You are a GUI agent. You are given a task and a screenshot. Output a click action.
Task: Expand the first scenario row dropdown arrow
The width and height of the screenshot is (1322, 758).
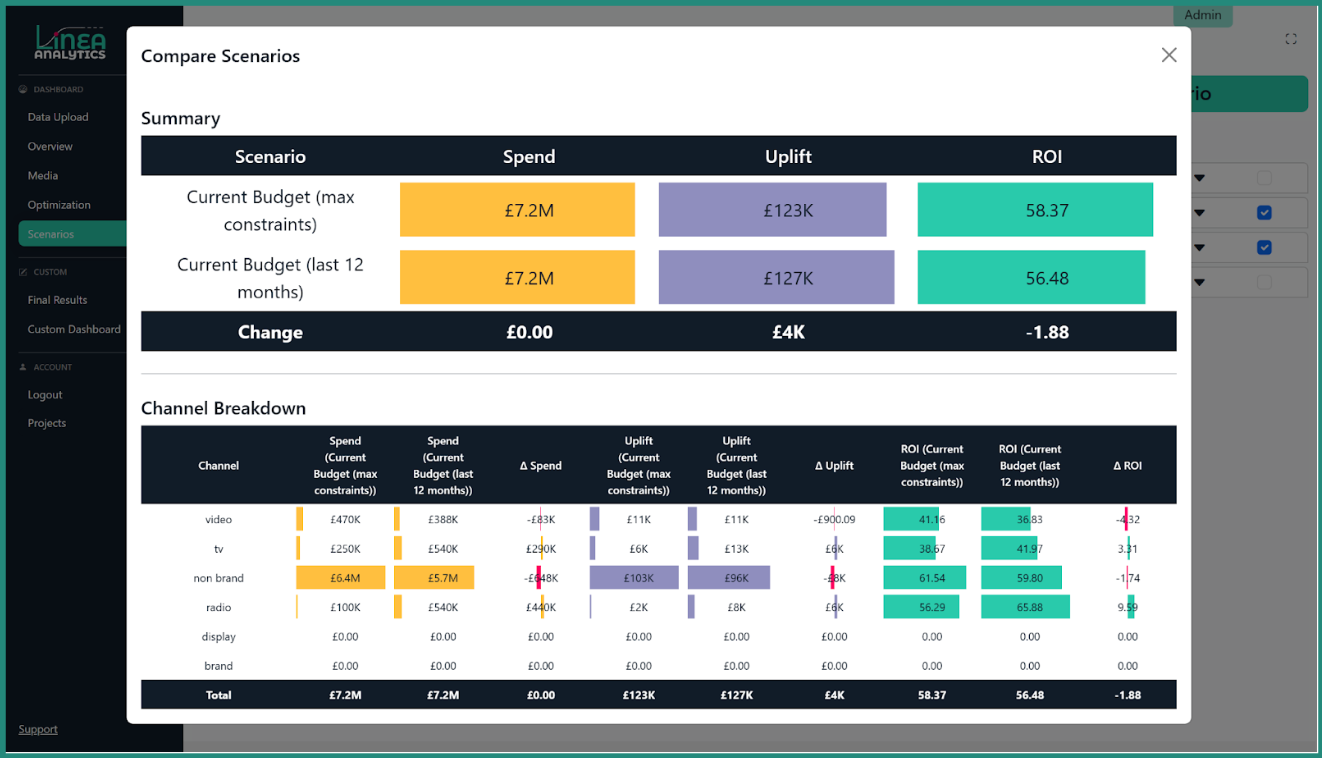(x=1200, y=179)
